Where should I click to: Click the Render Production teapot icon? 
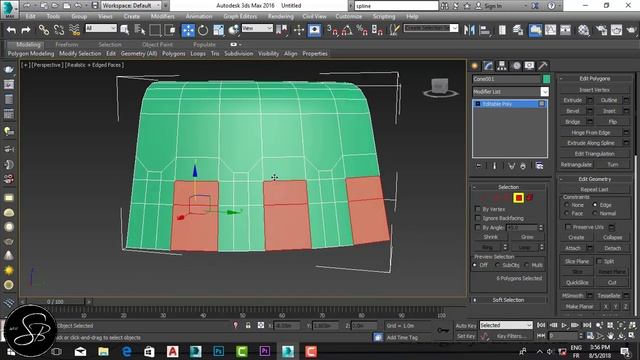click(632, 30)
